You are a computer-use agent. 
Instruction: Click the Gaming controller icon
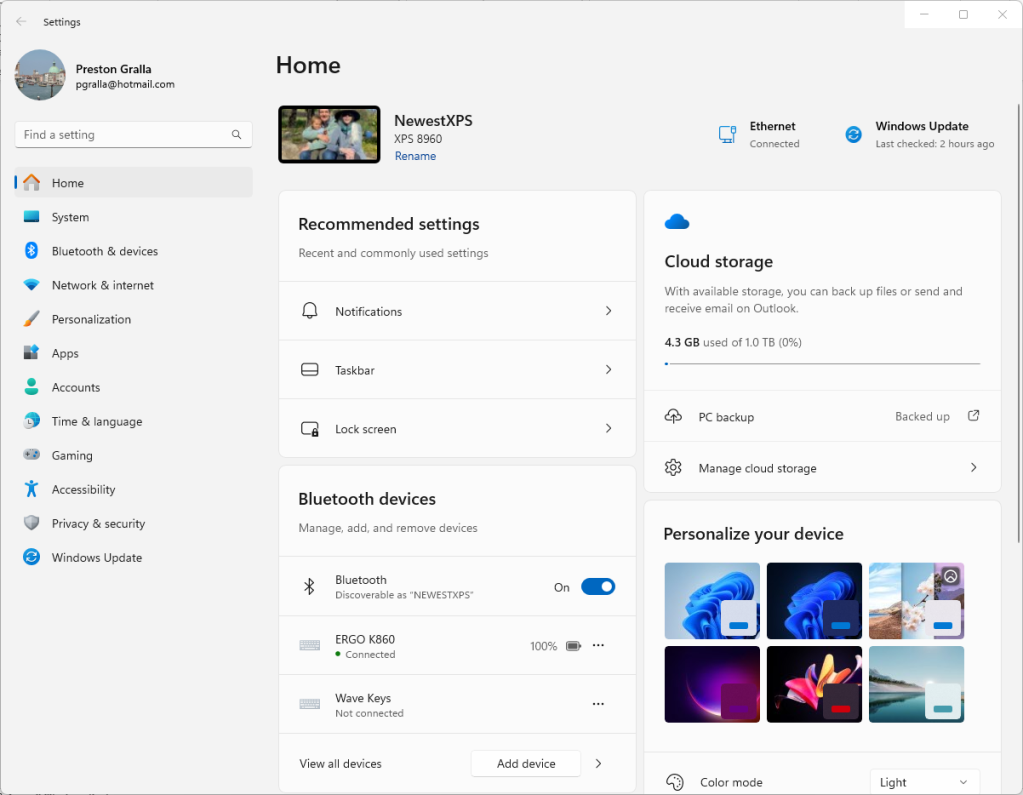tap(31, 455)
